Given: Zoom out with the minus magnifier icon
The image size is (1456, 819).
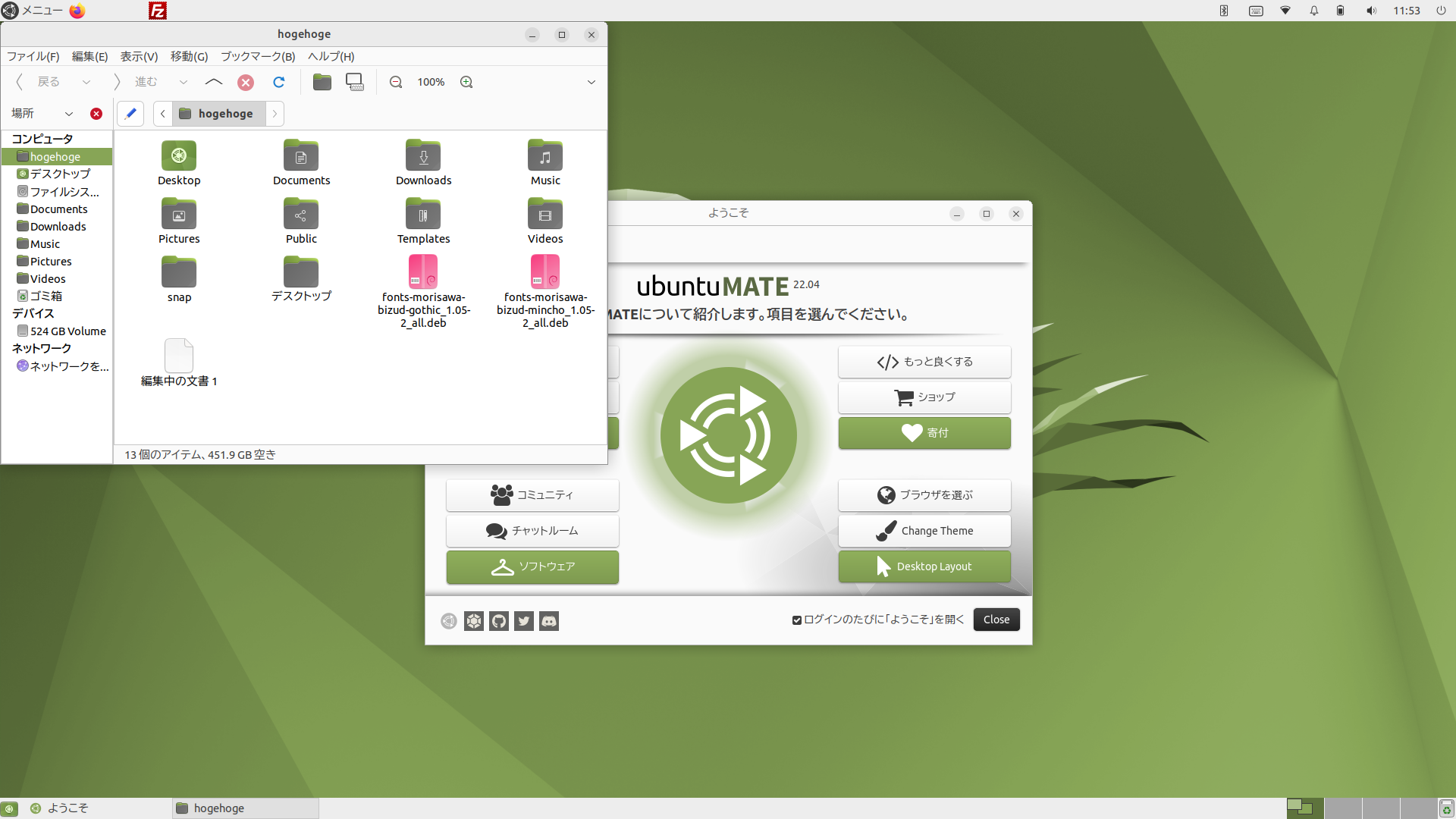Looking at the screenshot, I should (396, 82).
